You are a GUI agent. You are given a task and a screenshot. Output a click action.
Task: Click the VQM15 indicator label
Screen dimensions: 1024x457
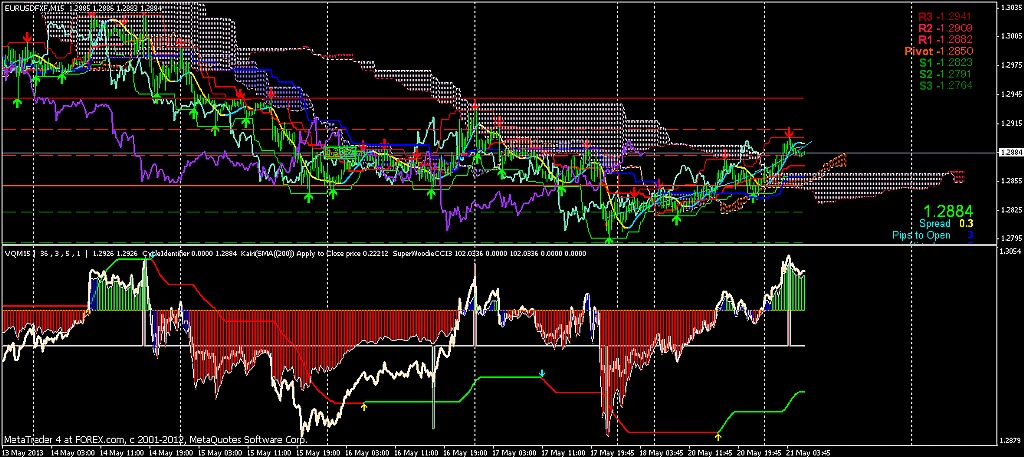[x=17, y=251]
